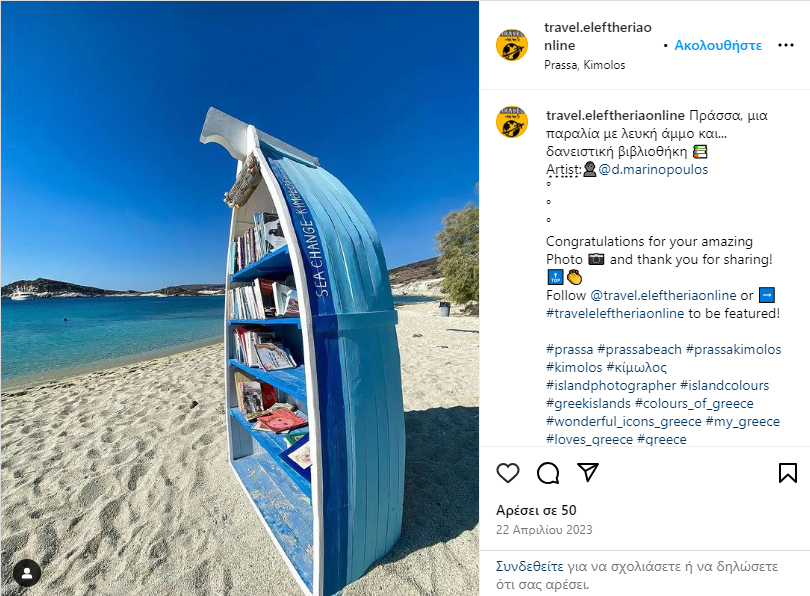The height and width of the screenshot is (596, 810).
Task: Open the three-dot more options menu
Action: (x=786, y=45)
